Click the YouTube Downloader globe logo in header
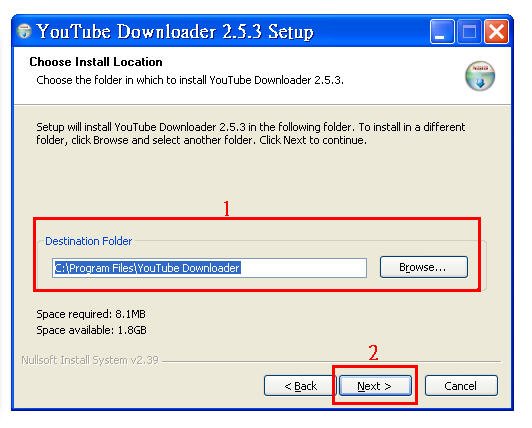532x428 pixels. coord(479,76)
